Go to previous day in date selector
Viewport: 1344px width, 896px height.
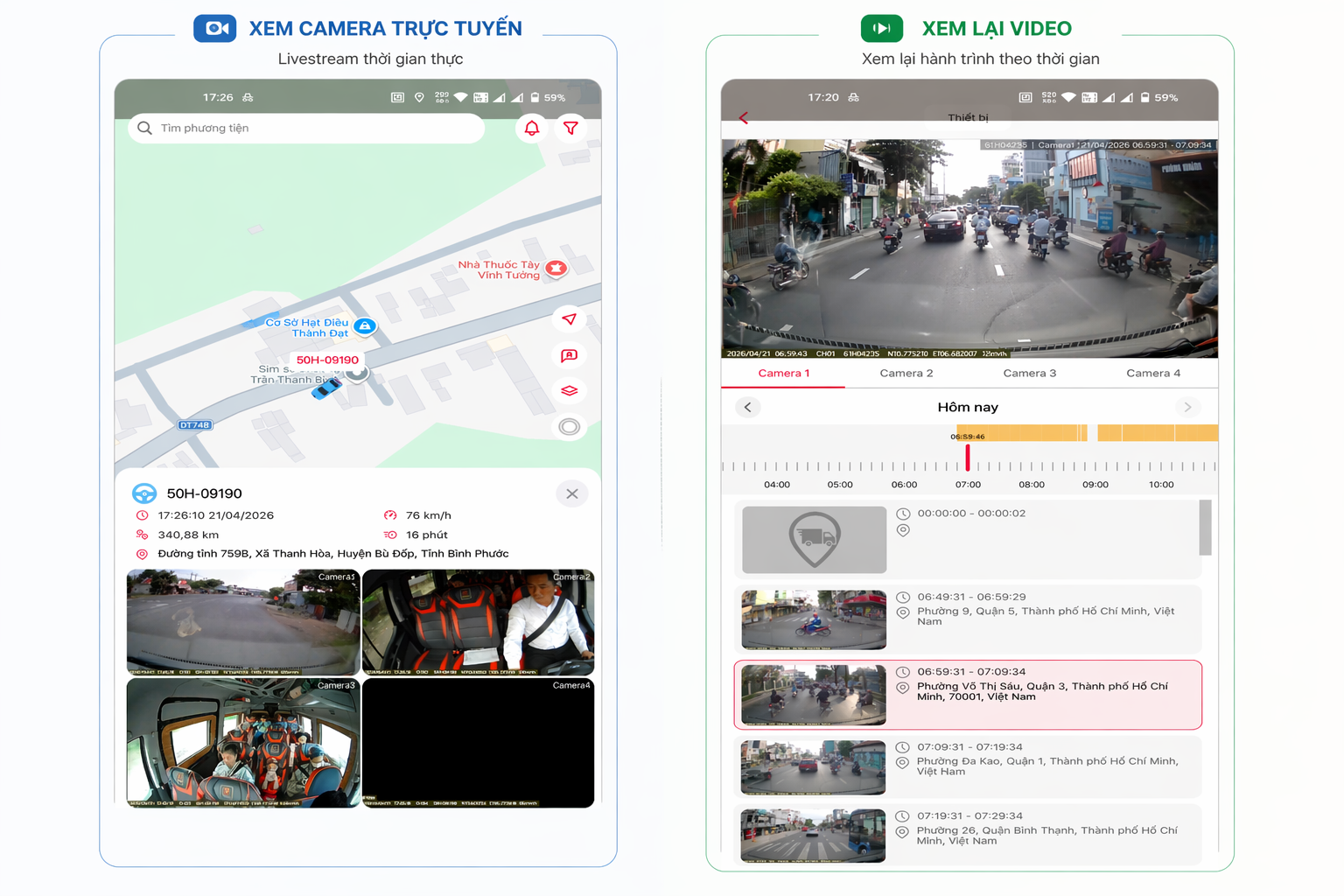tap(747, 407)
